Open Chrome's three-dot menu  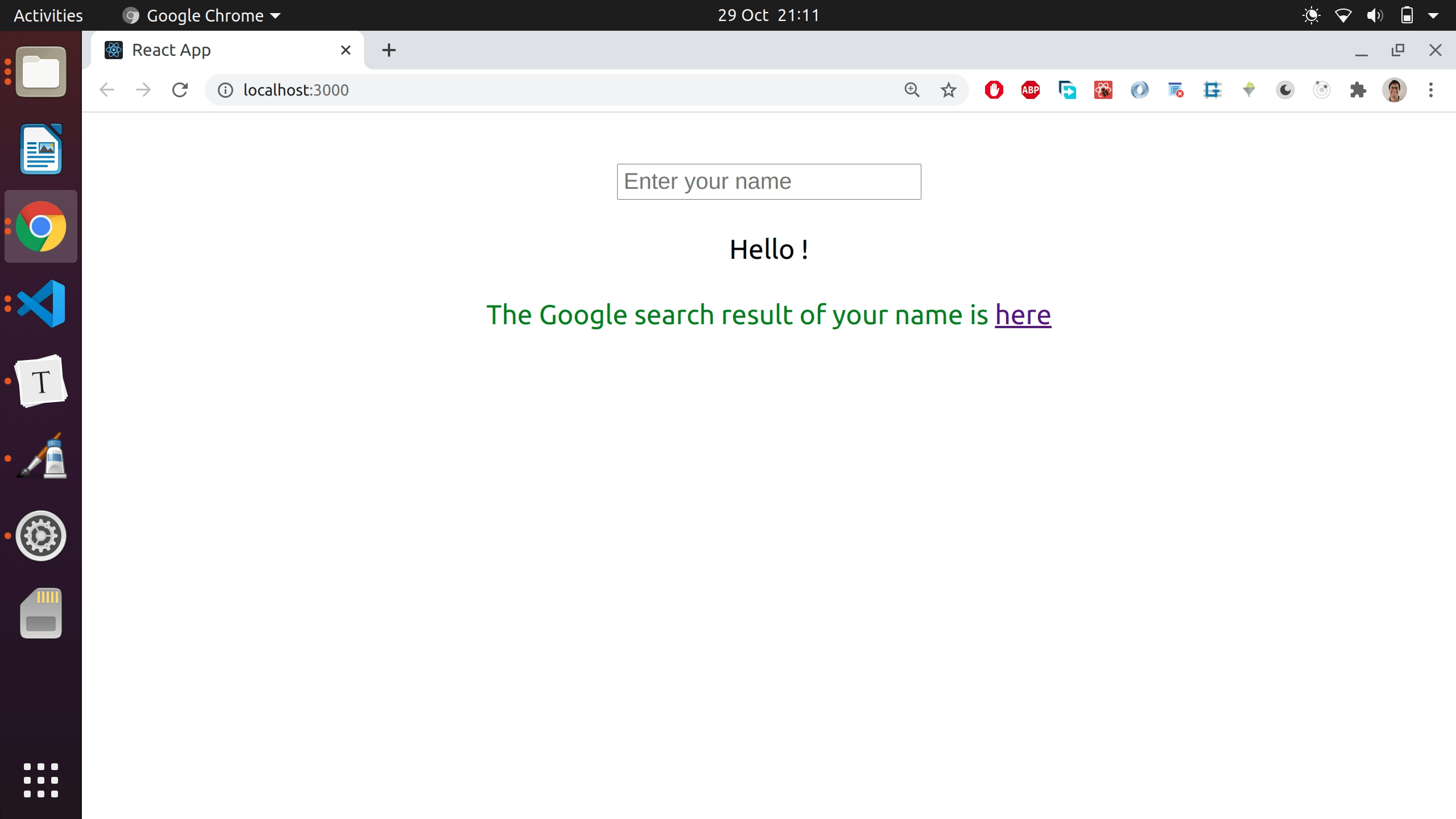point(1430,90)
